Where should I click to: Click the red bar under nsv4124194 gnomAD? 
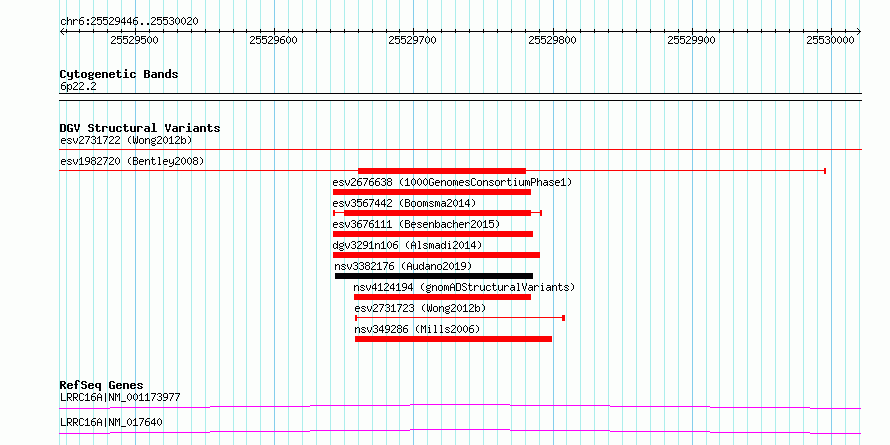tap(442, 297)
